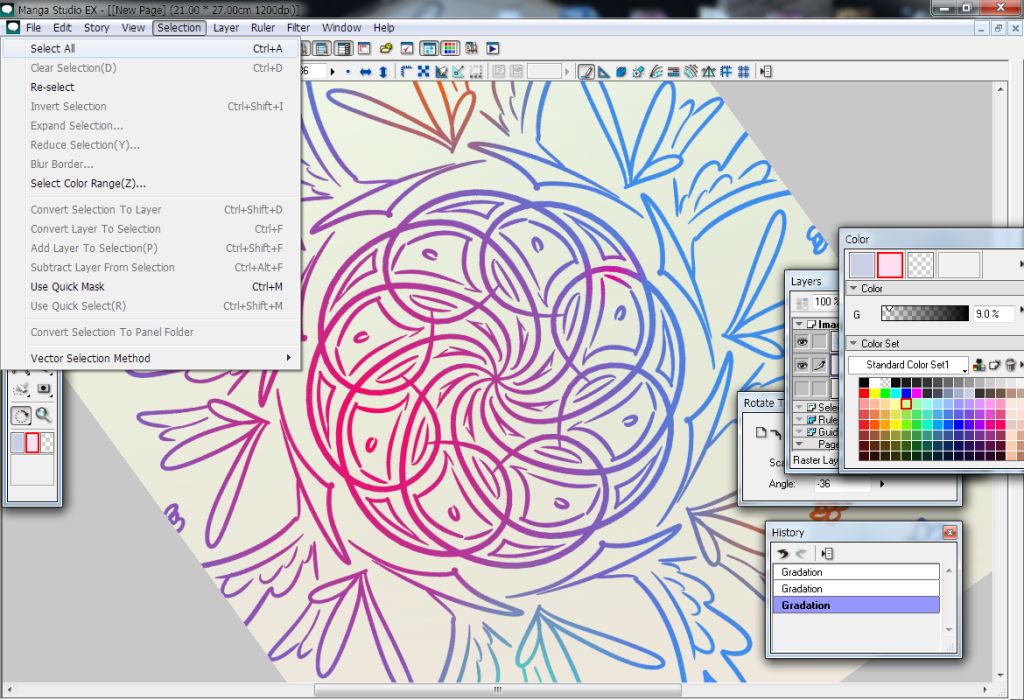Toggle visibility eye of the top layer
This screenshot has width=1024, height=700.
[x=802, y=342]
